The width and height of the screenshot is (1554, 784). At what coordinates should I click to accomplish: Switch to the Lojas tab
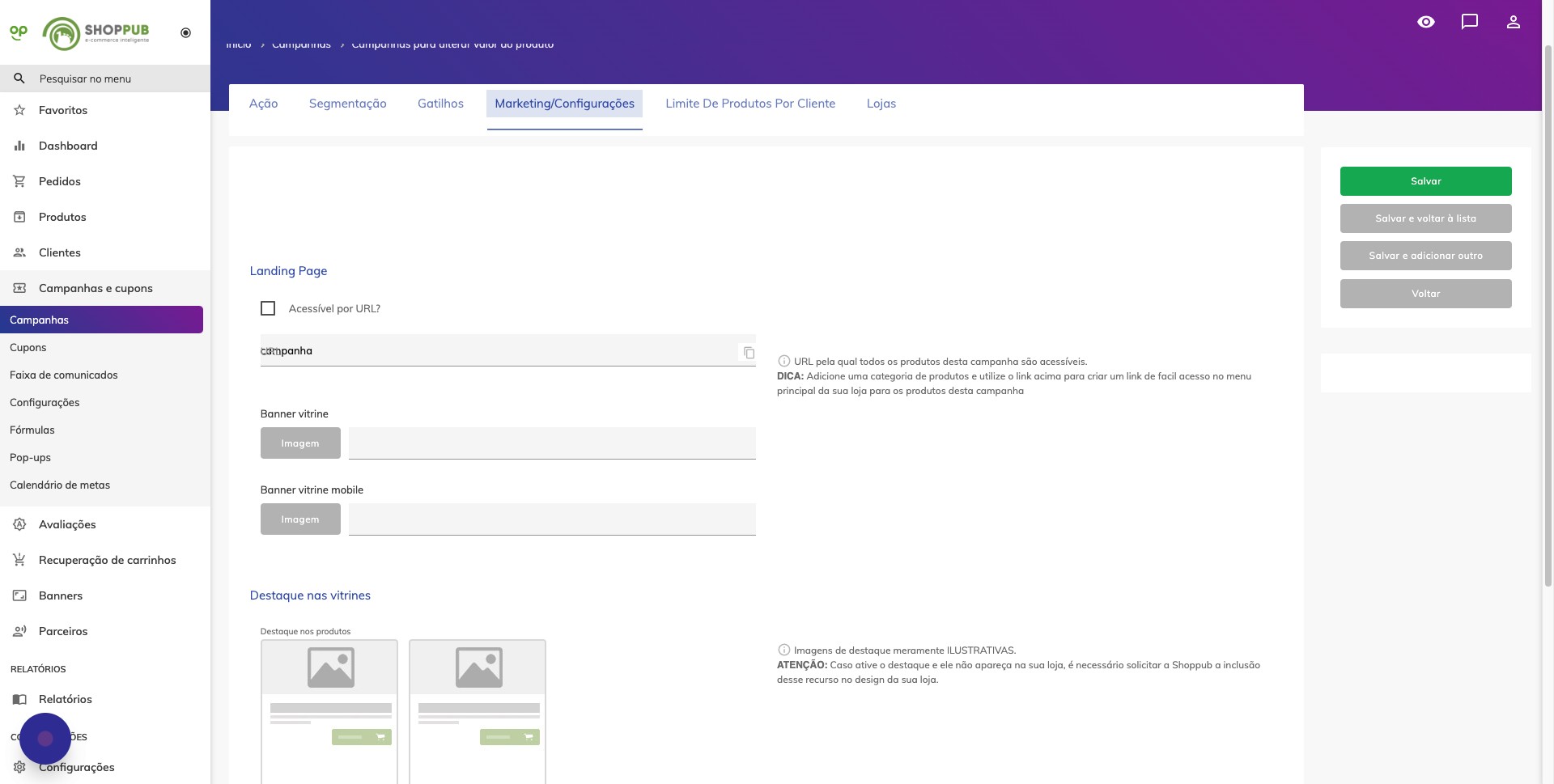pos(881,104)
